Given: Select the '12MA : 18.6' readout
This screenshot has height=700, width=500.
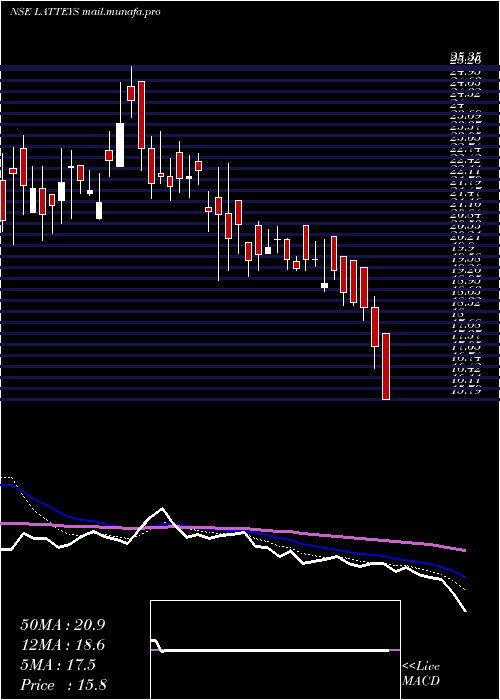Looking at the screenshot, I should point(62,645).
